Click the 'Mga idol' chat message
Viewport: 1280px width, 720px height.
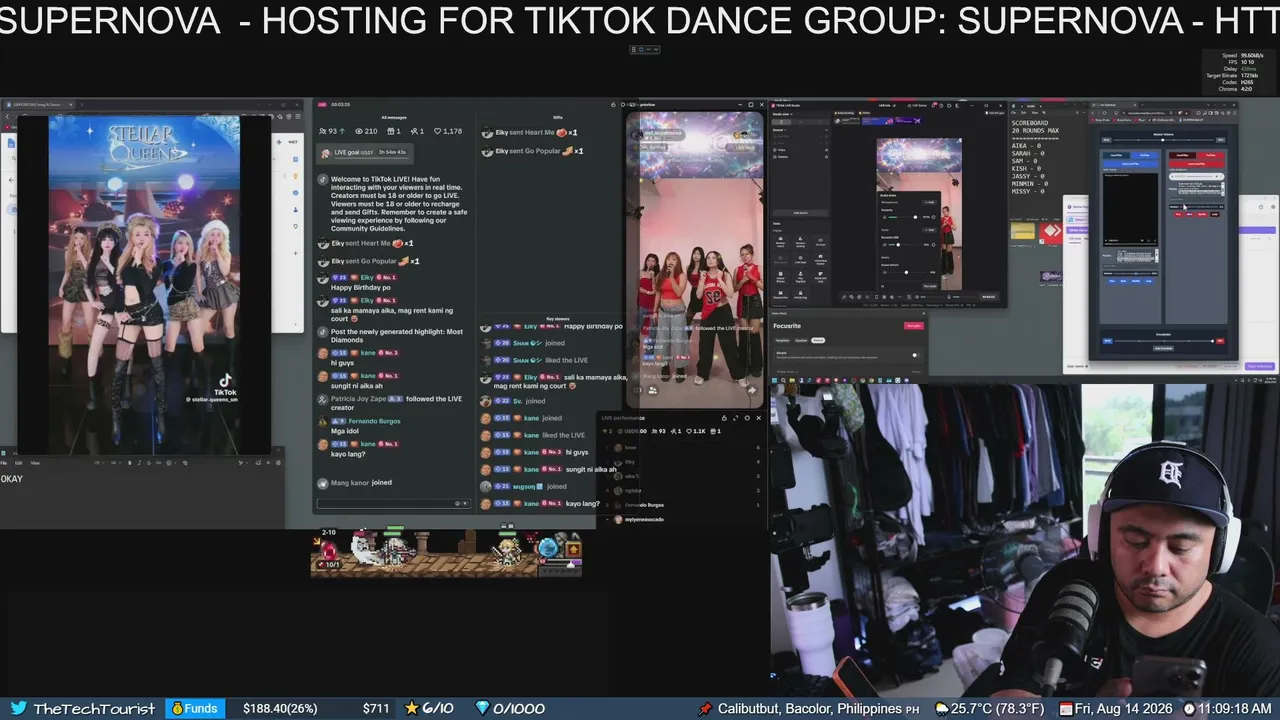tap(344, 431)
